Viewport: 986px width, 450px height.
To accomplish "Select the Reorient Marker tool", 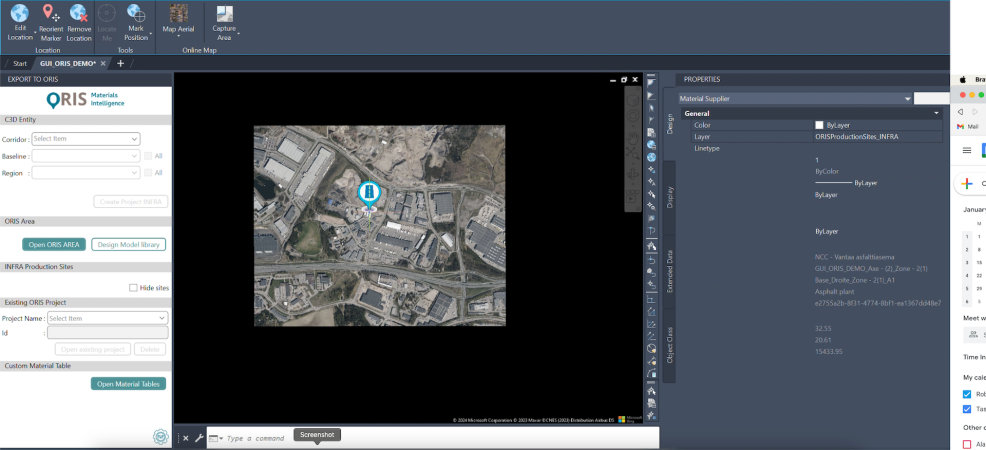I will [x=50, y=13].
